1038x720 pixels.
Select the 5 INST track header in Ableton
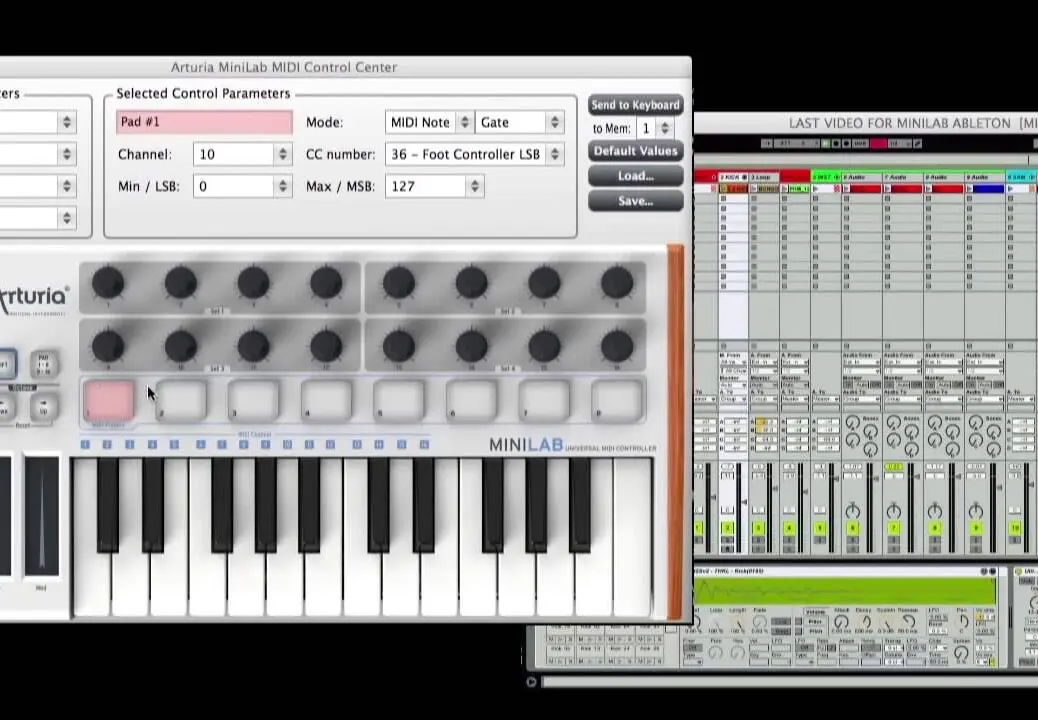coord(826,177)
